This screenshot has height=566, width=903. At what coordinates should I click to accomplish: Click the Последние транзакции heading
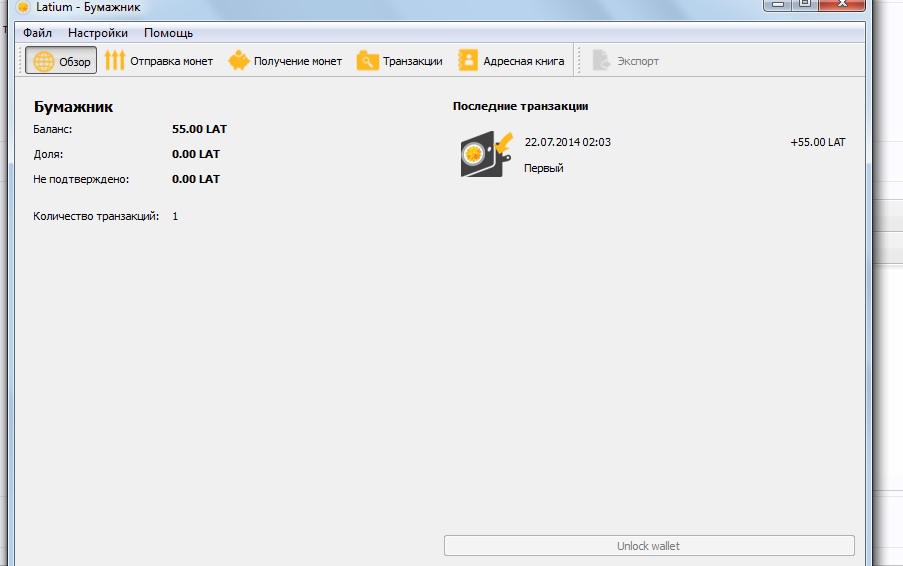click(x=521, y=107)
